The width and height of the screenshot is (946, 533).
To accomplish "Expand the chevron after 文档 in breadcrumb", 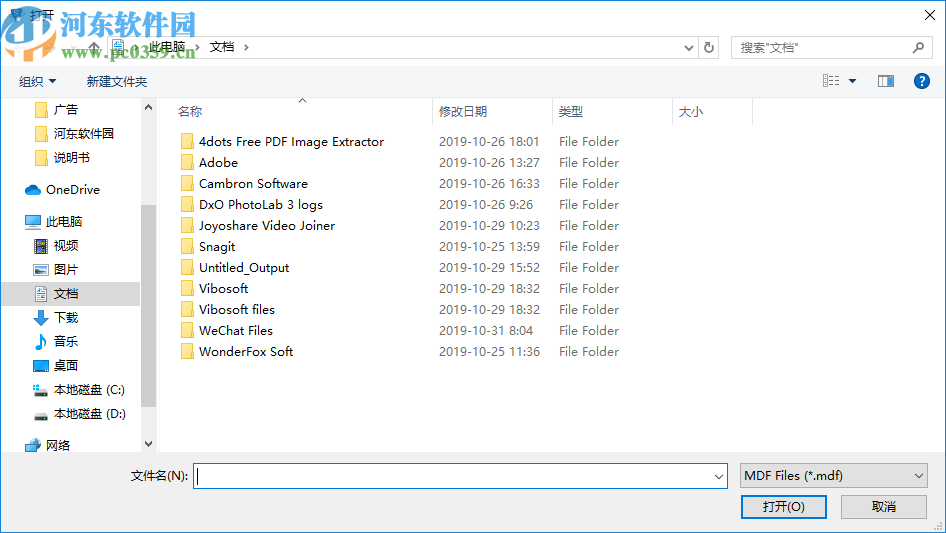I will click(x=246, y=47).
